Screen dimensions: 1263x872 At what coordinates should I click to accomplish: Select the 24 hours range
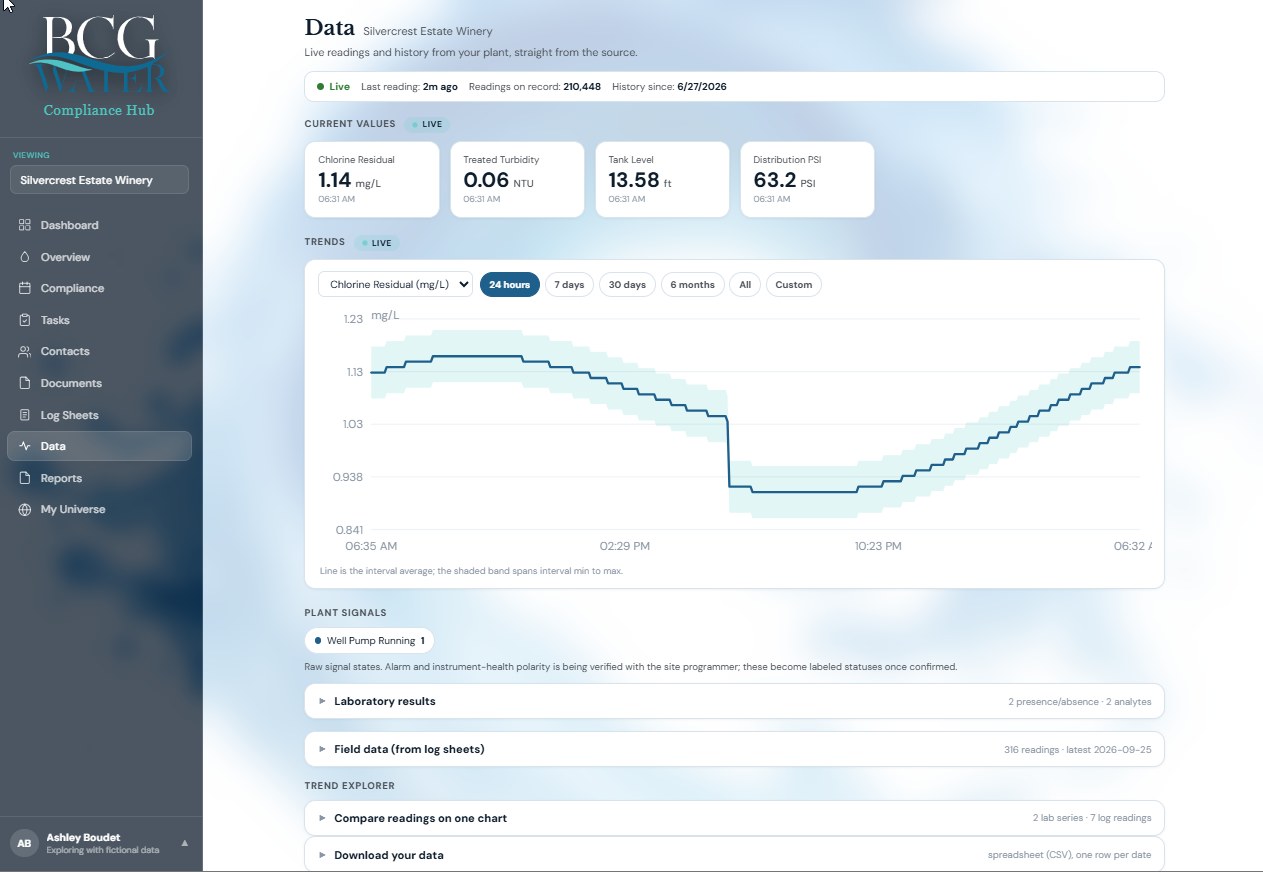[x=510, y=285]
